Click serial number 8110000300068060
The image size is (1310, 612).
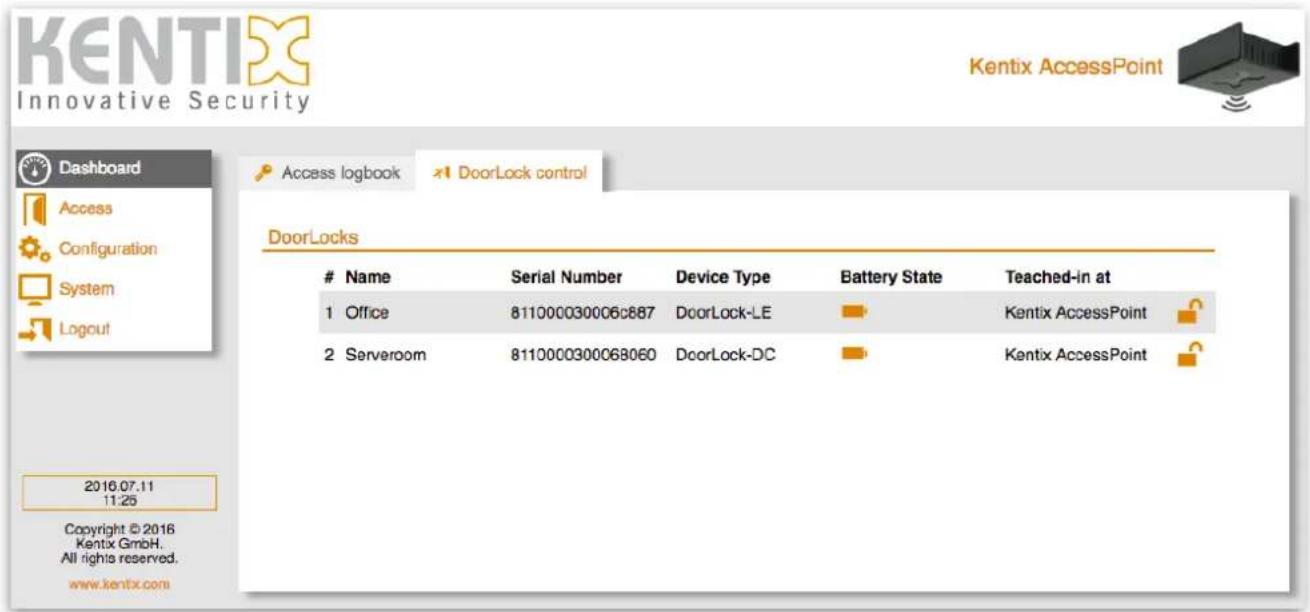tap(583, 354)
